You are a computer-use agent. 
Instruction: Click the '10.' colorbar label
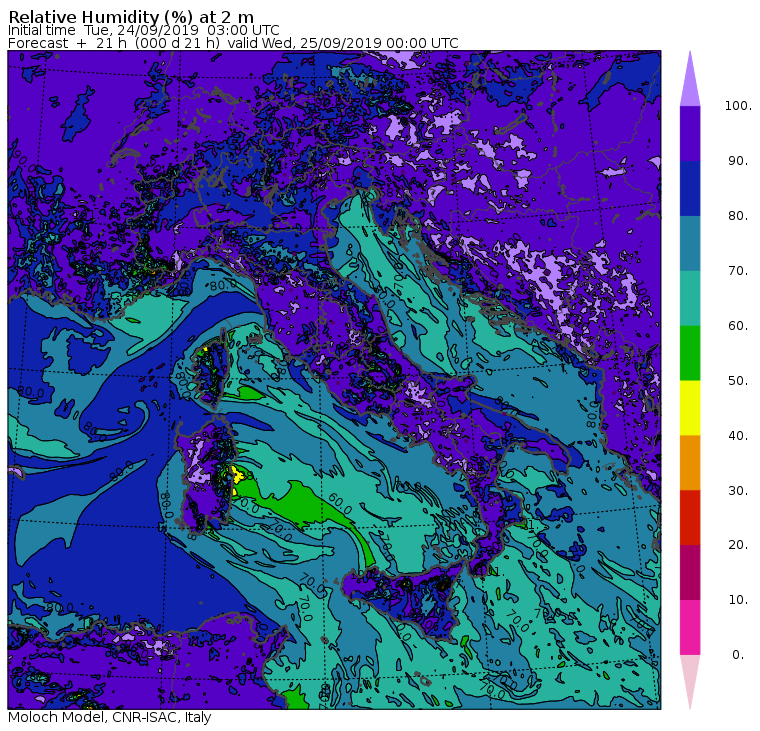738,600
